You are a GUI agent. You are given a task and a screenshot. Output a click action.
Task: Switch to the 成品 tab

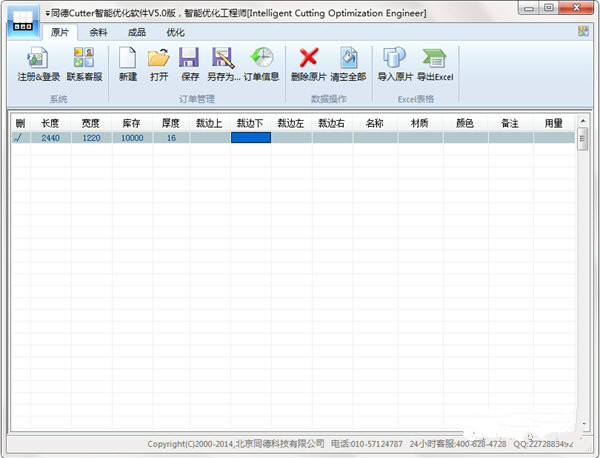(x=137, y=33)
